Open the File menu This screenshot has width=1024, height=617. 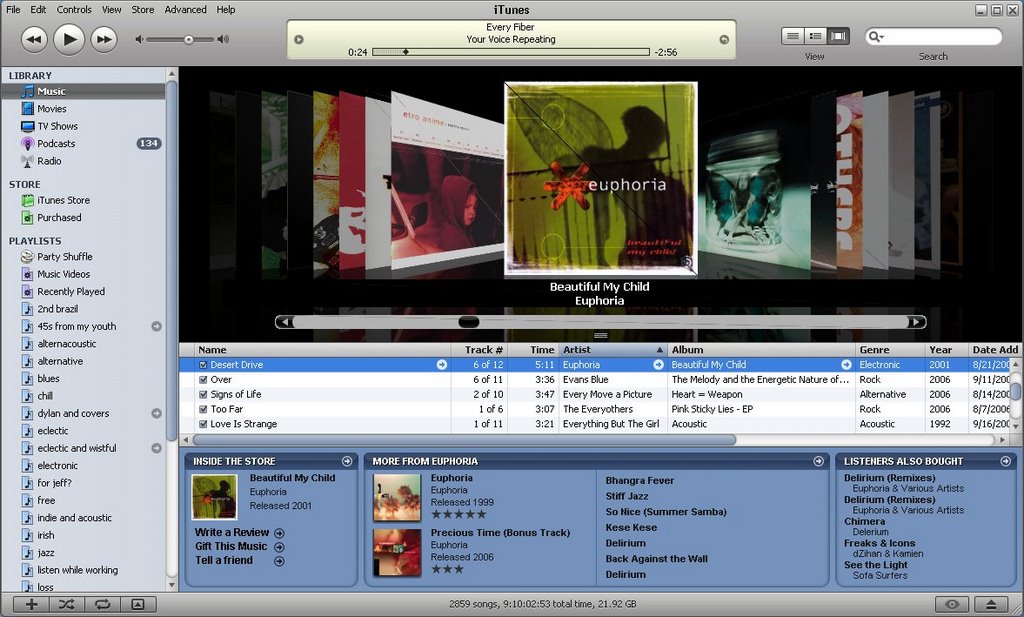pos(13,9)
